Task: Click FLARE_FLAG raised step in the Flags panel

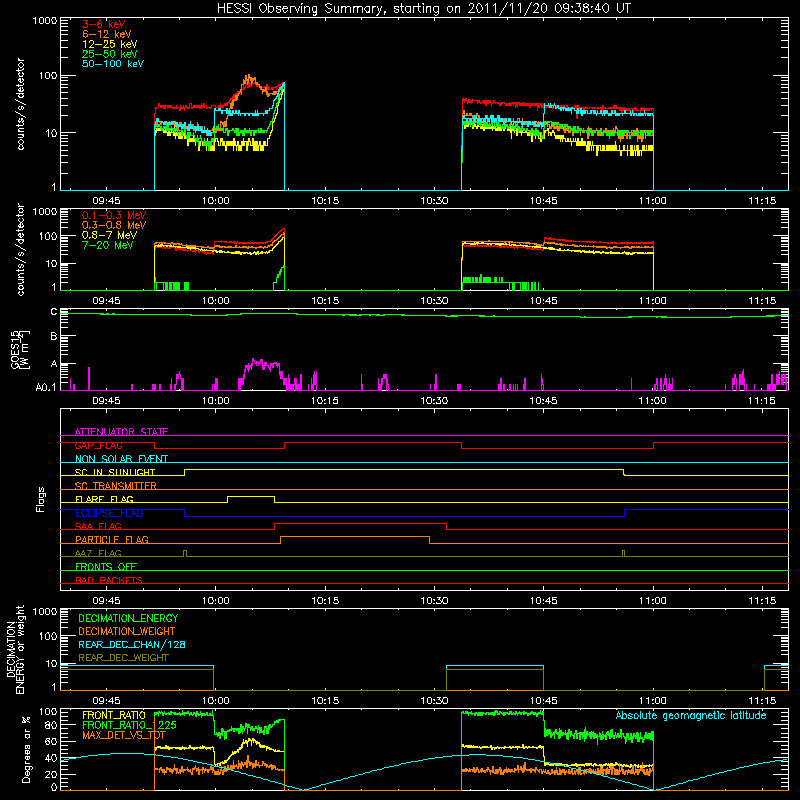Action: pos(251,496)
